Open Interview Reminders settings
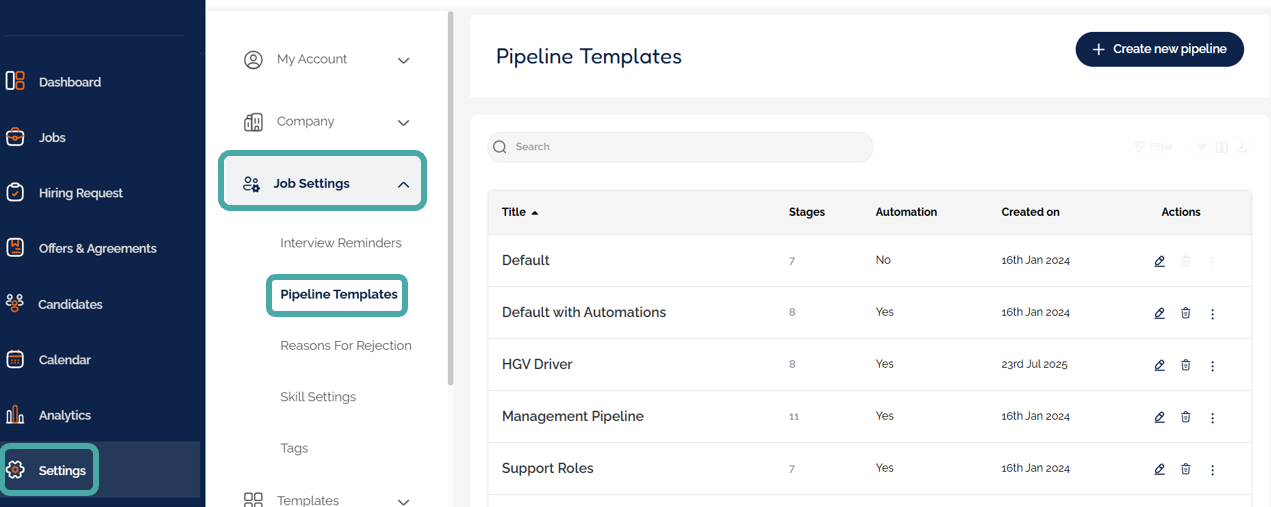 click(341, 243)
